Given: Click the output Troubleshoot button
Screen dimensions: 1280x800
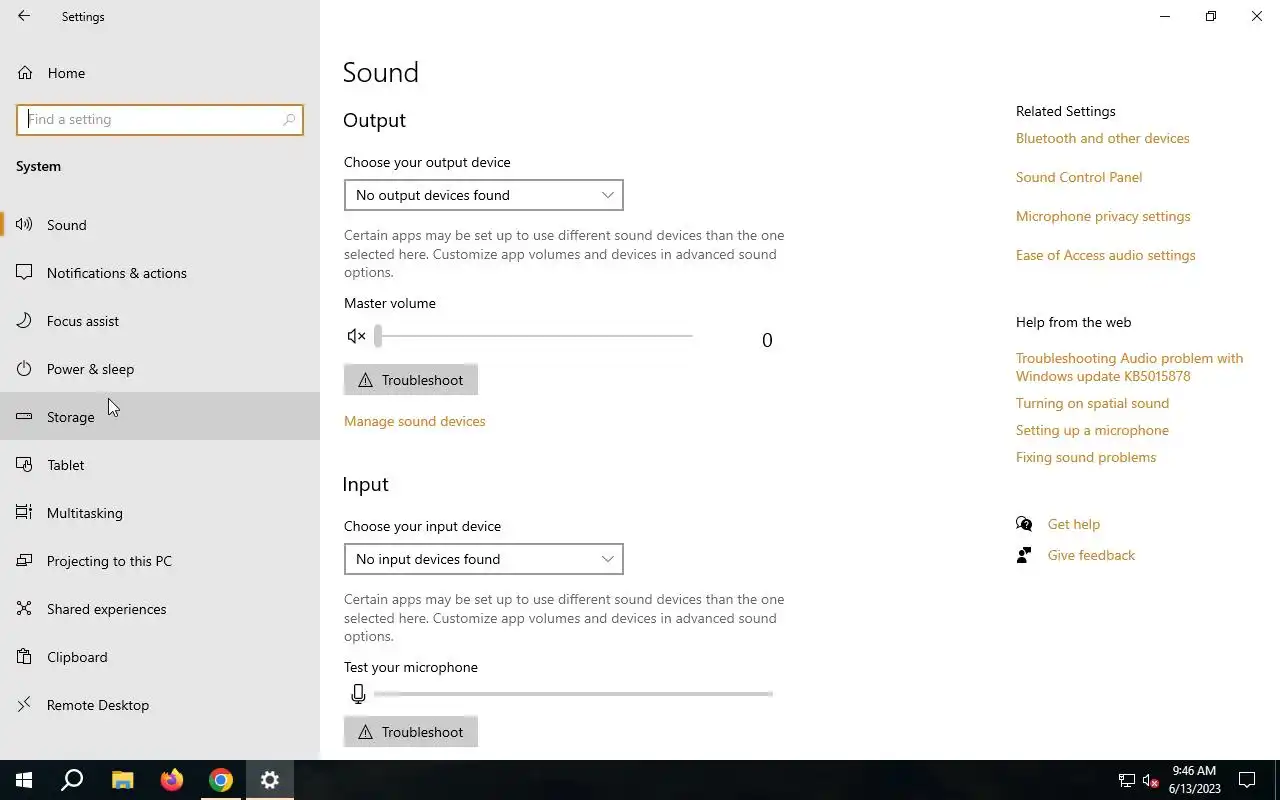Looking at the screenshot, I should pyautogui.click(x=411, y=380).
